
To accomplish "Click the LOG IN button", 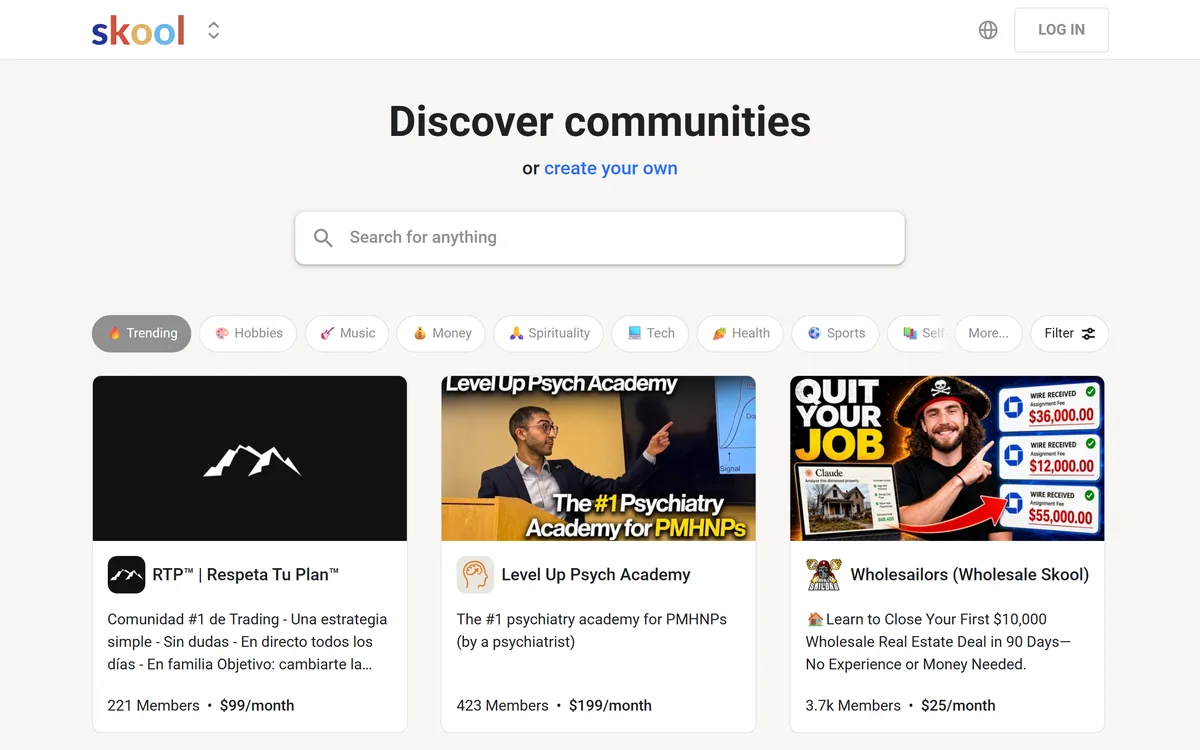I will point(1061,30).
